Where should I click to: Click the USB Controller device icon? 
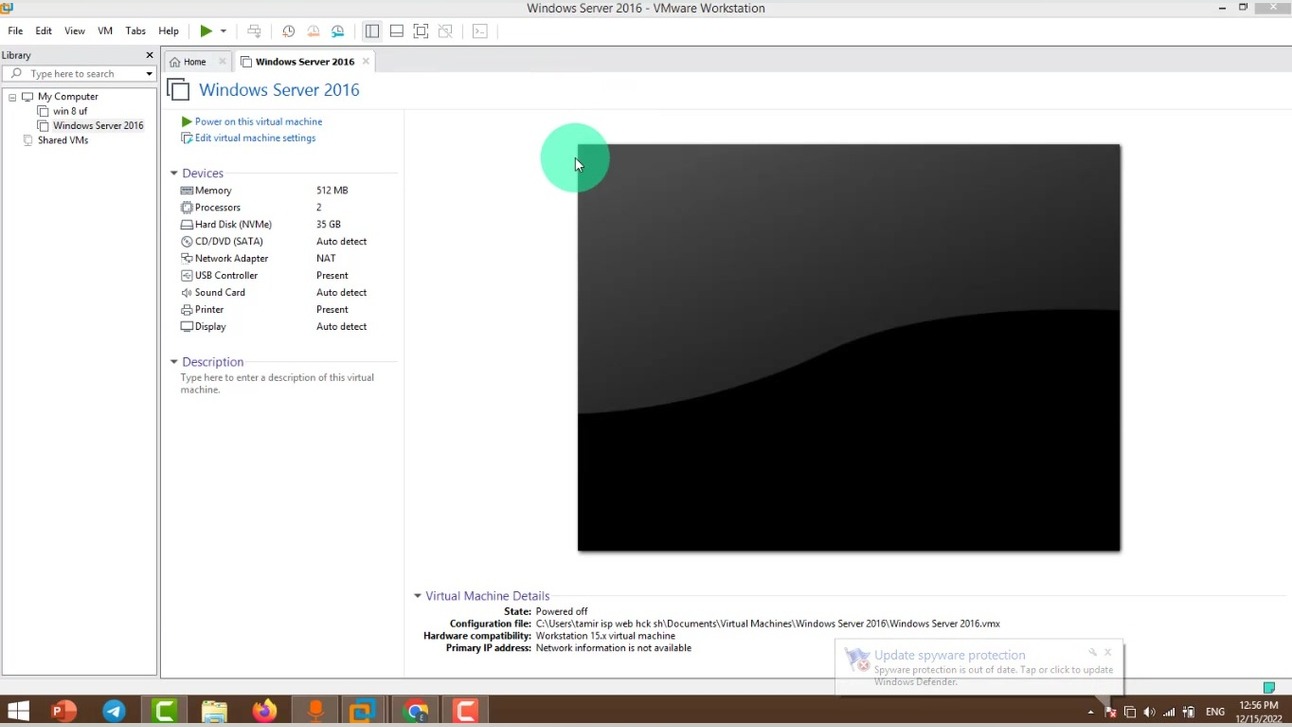pyautogui.click(x=187, y=275)
